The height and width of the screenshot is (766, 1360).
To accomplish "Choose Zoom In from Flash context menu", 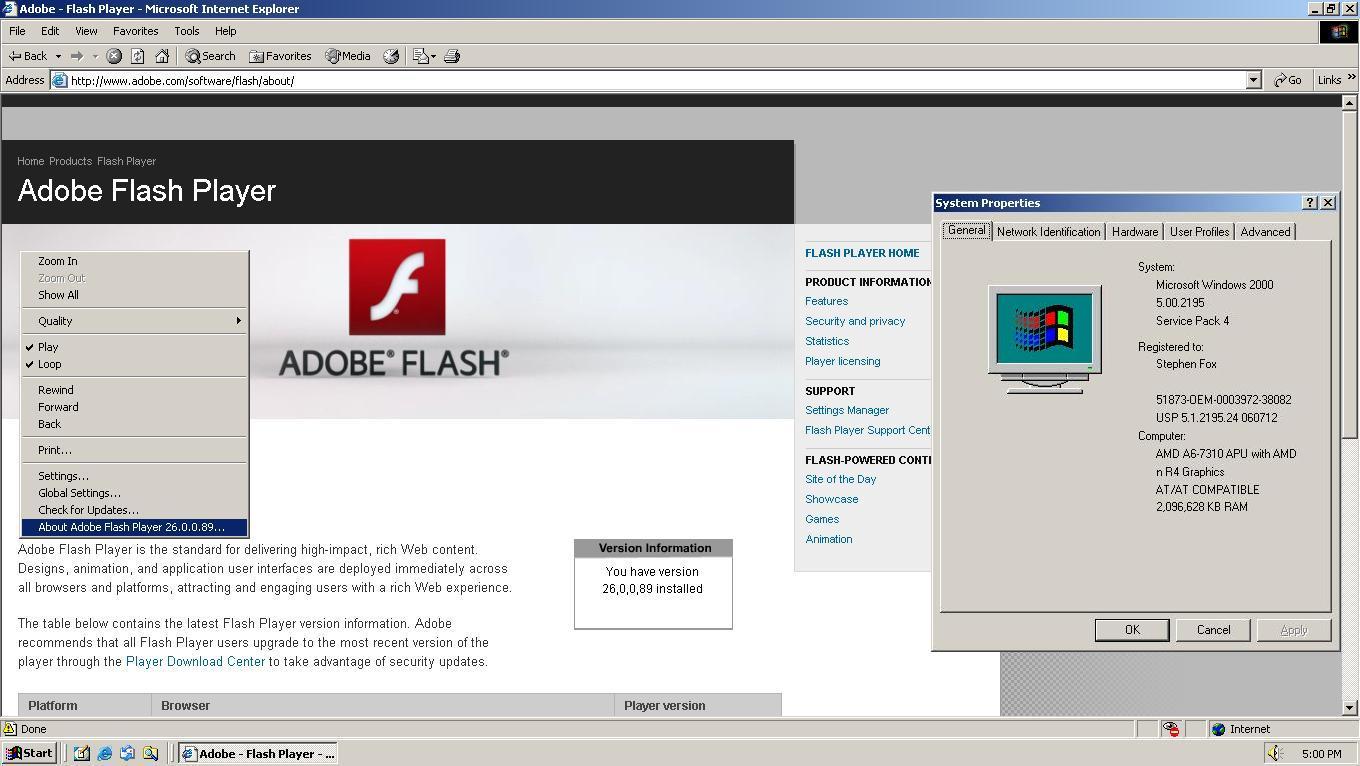I will (x=134, y=261).
